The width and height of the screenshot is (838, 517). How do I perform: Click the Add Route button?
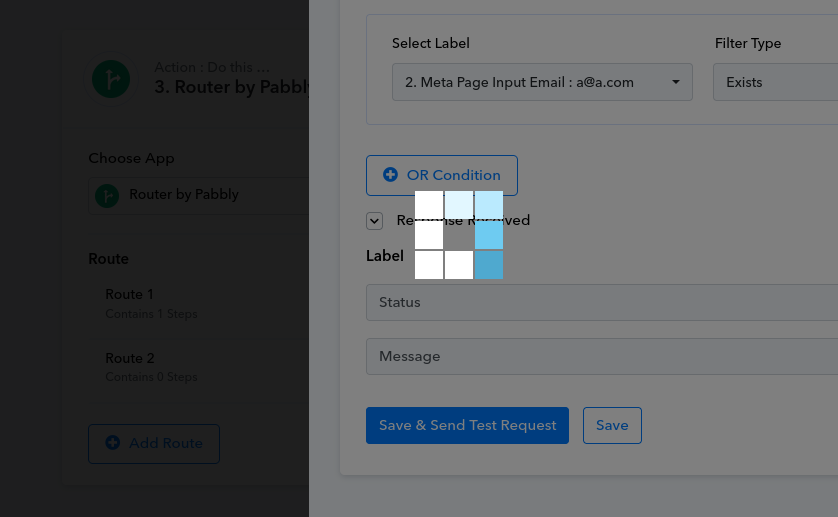pyautogui.click(x=154, y=444)
